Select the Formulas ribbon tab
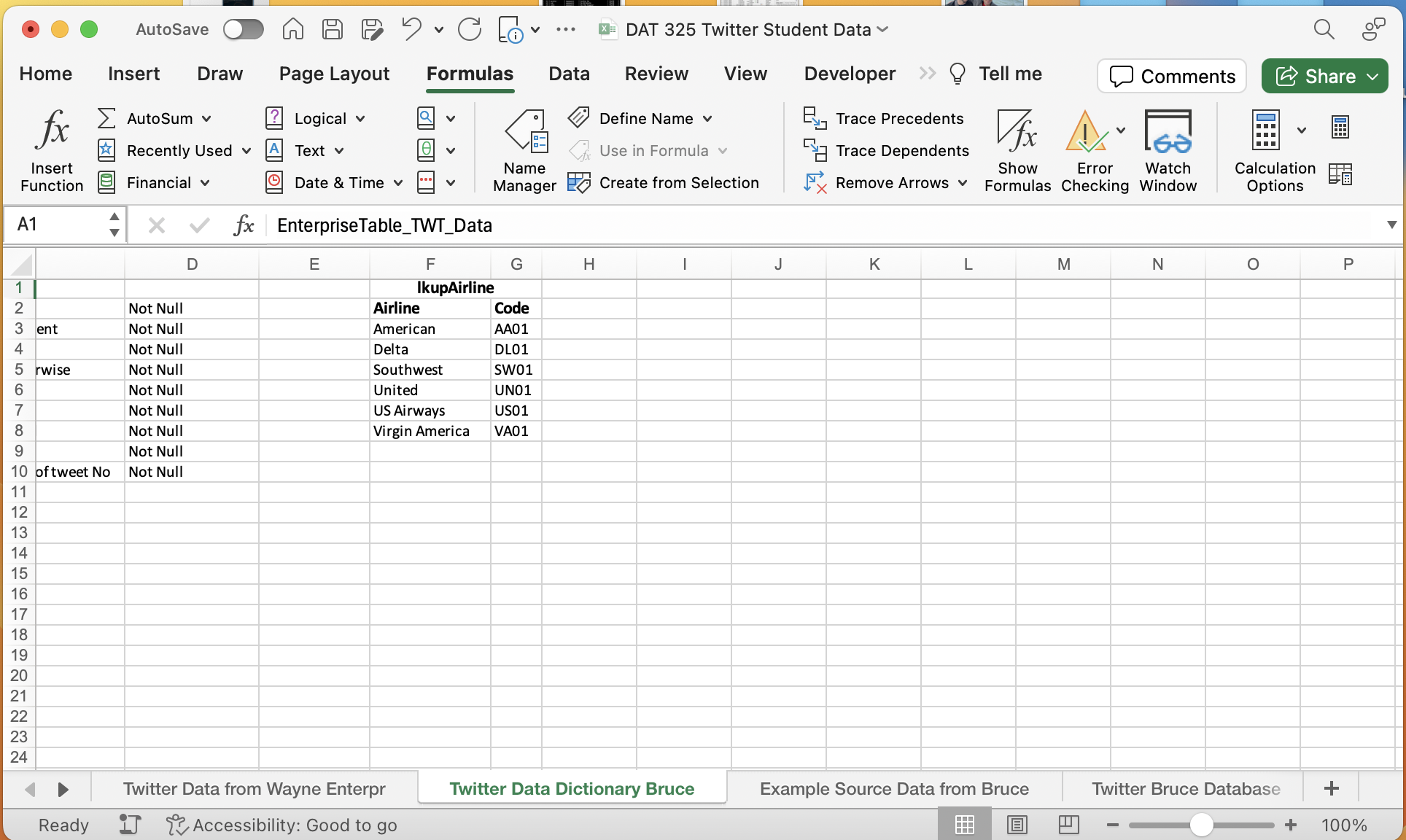1406x840 pixels. pyautogui.click(x=470, y=73)
